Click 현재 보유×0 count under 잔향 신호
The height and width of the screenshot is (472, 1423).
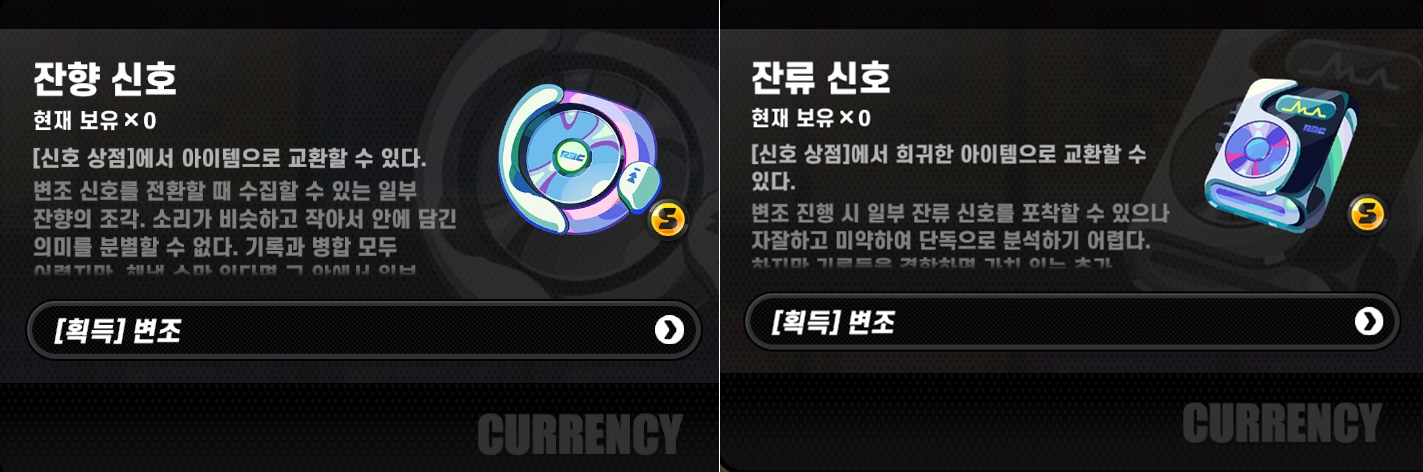click(95, 121)
